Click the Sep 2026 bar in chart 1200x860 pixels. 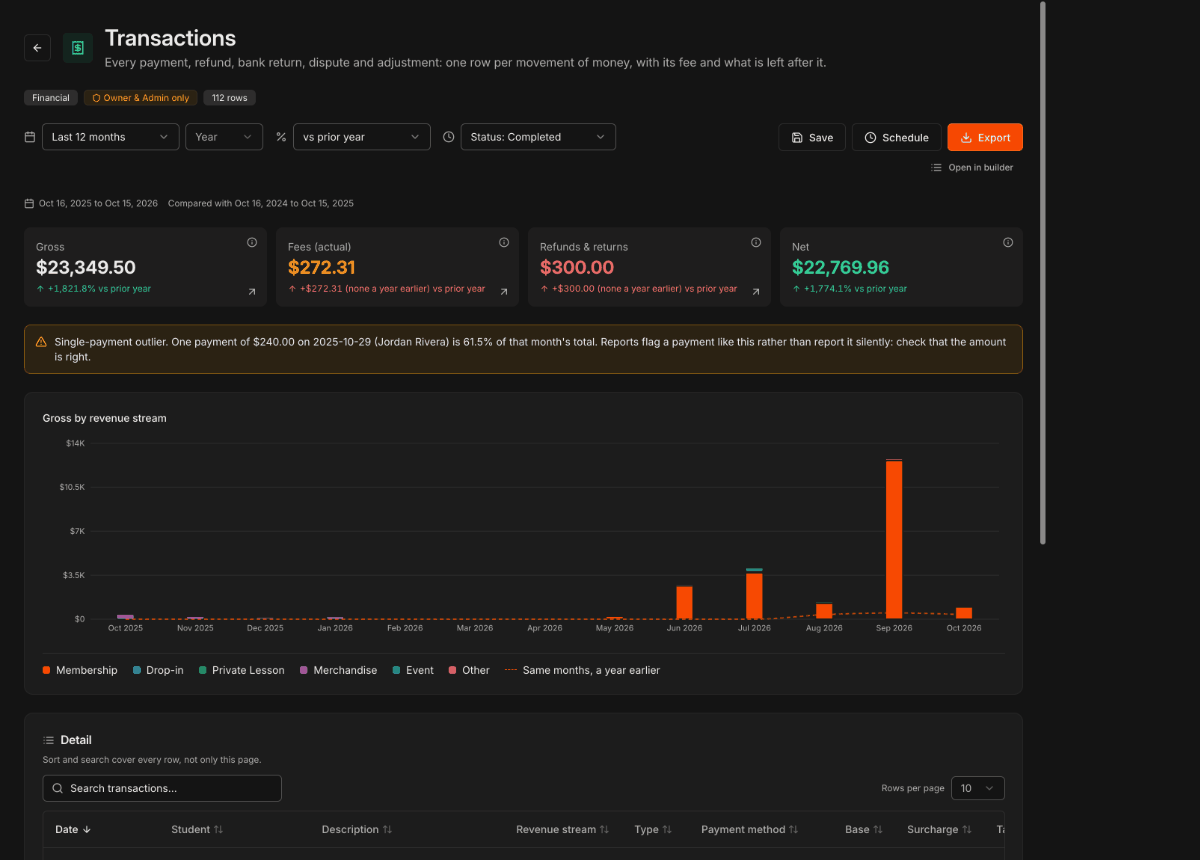(894, 538)
